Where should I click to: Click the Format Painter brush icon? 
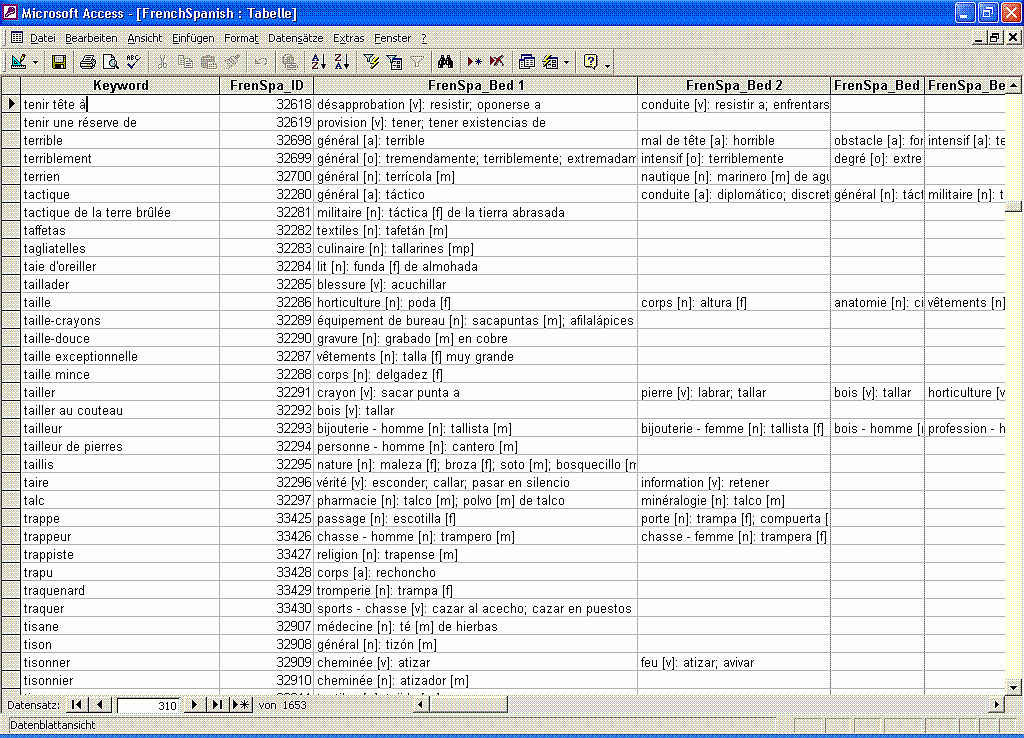(x=232, y=62)
